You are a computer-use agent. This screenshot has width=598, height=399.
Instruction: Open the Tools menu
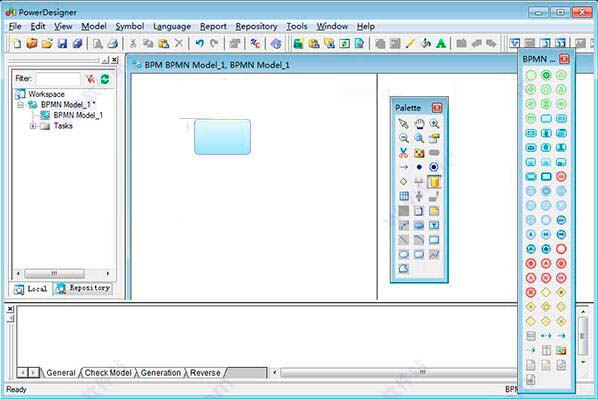[x=297, y=26]
